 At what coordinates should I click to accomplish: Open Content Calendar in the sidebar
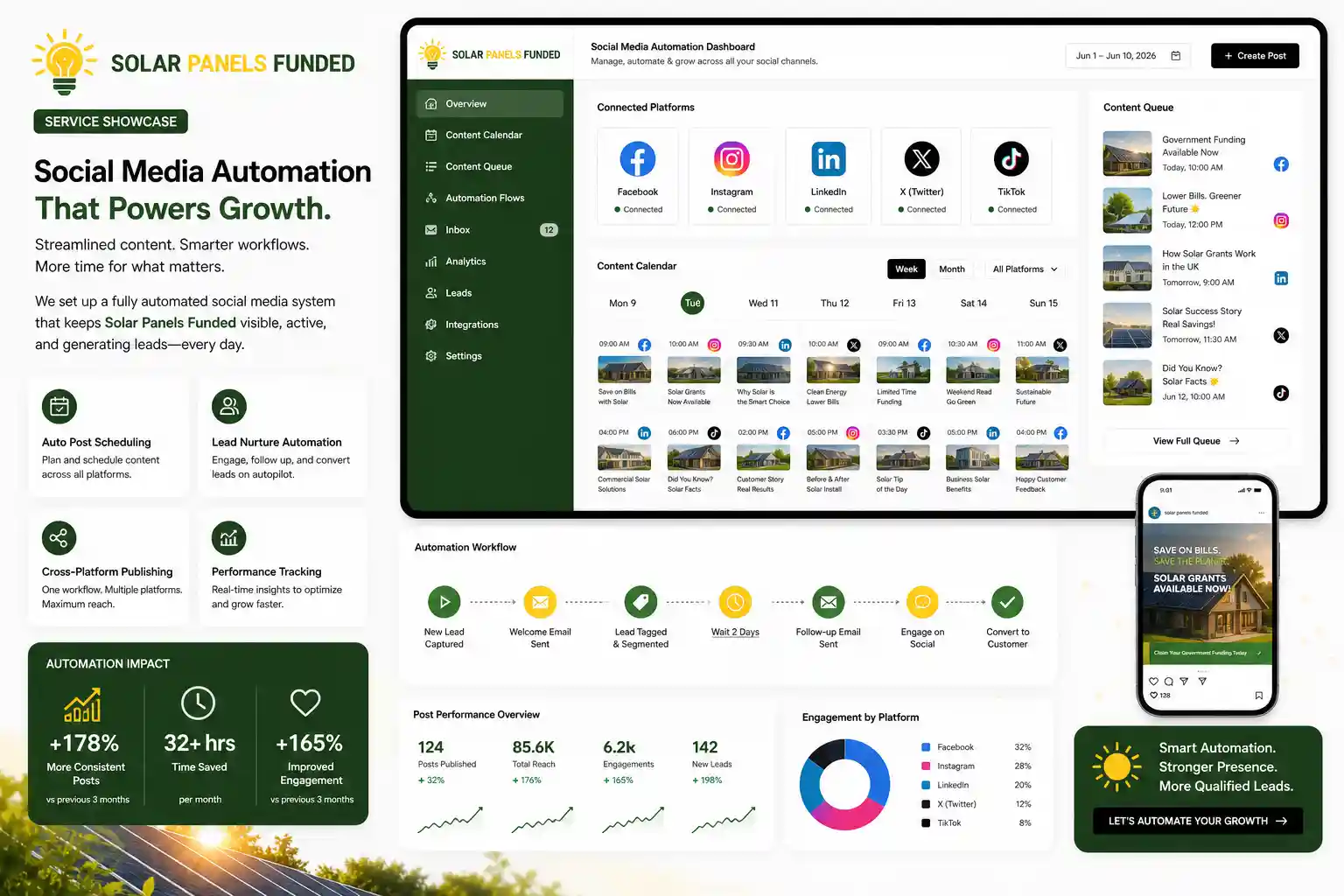tap(490, 135)
